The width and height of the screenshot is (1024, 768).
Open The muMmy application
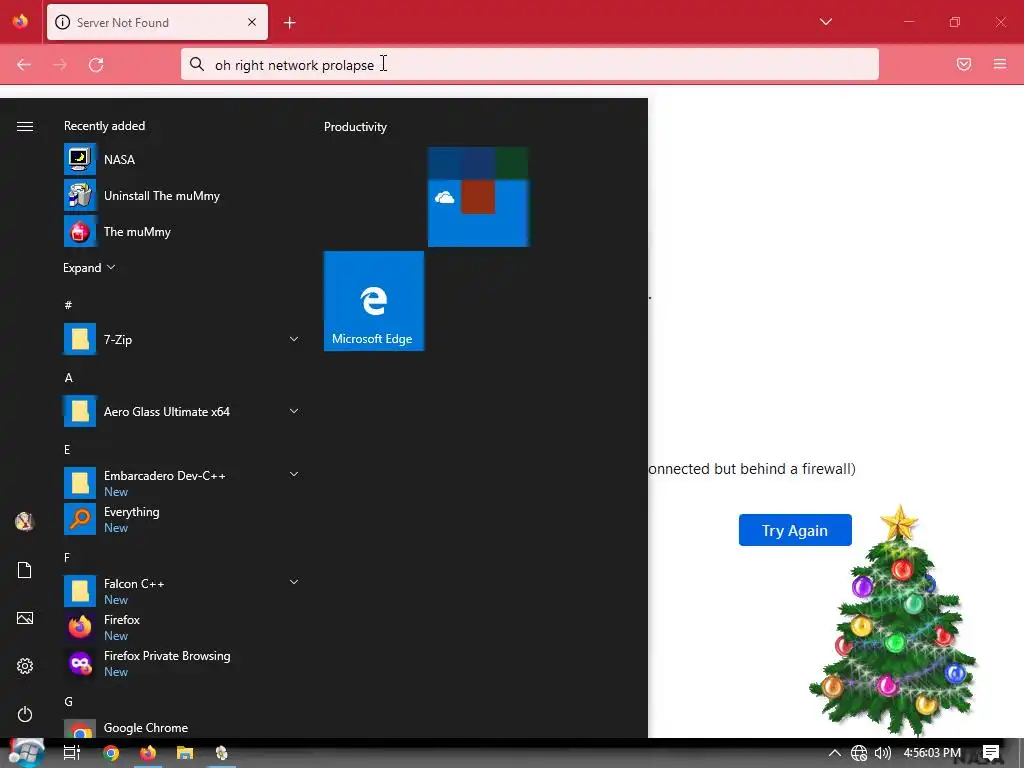click(x=182, y=231)
